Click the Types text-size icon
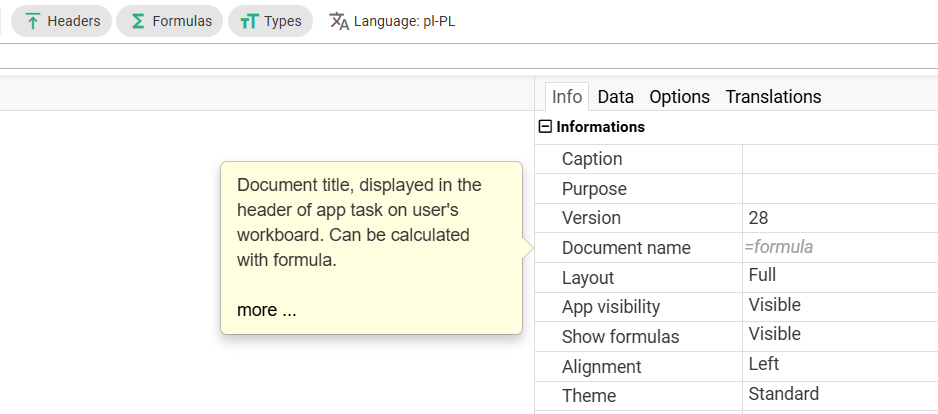Viewport: 938px width, 414px height. click(x=248, y=22)
